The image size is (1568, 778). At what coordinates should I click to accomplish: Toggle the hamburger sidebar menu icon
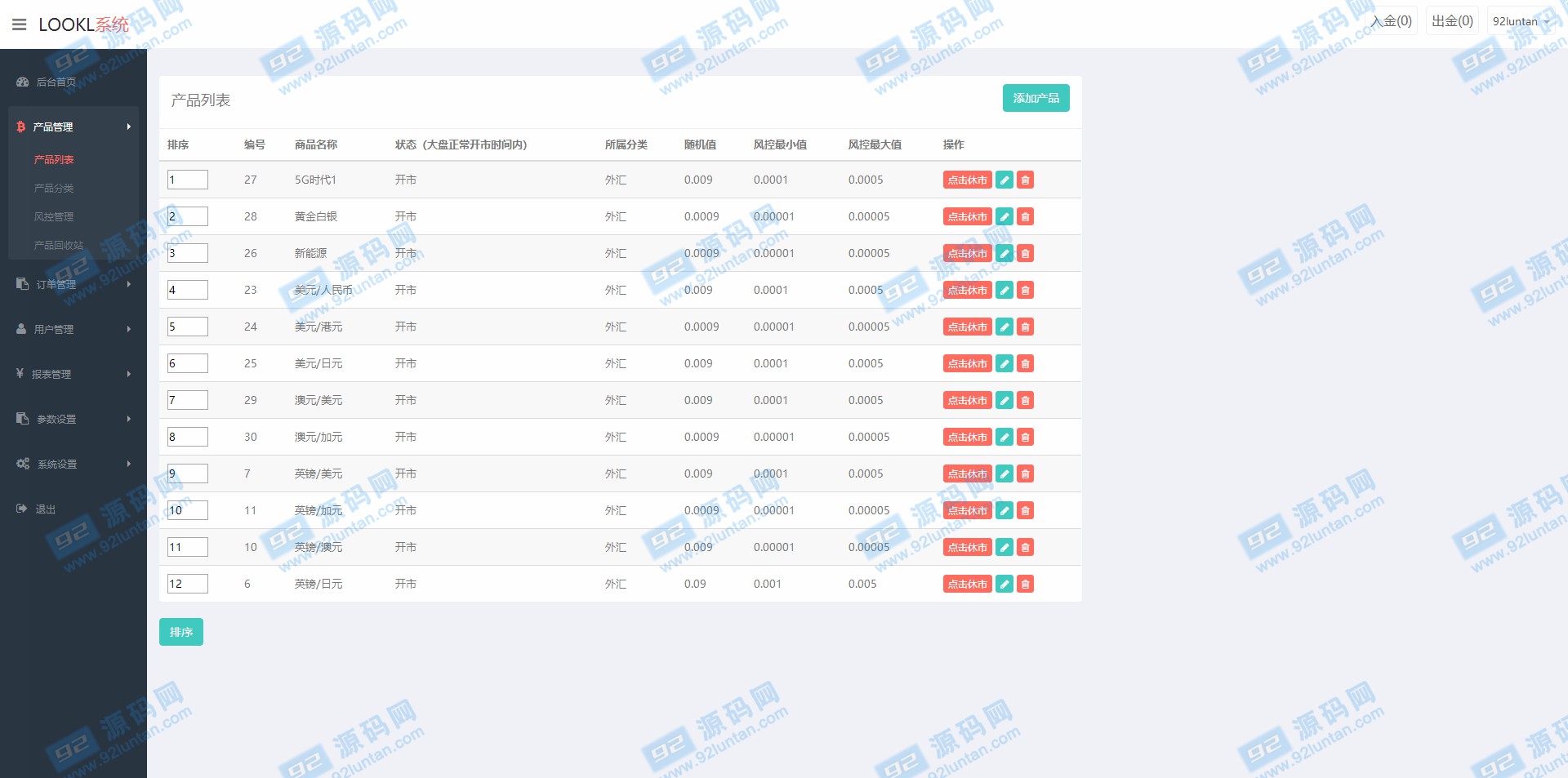(x=20, y=24)
